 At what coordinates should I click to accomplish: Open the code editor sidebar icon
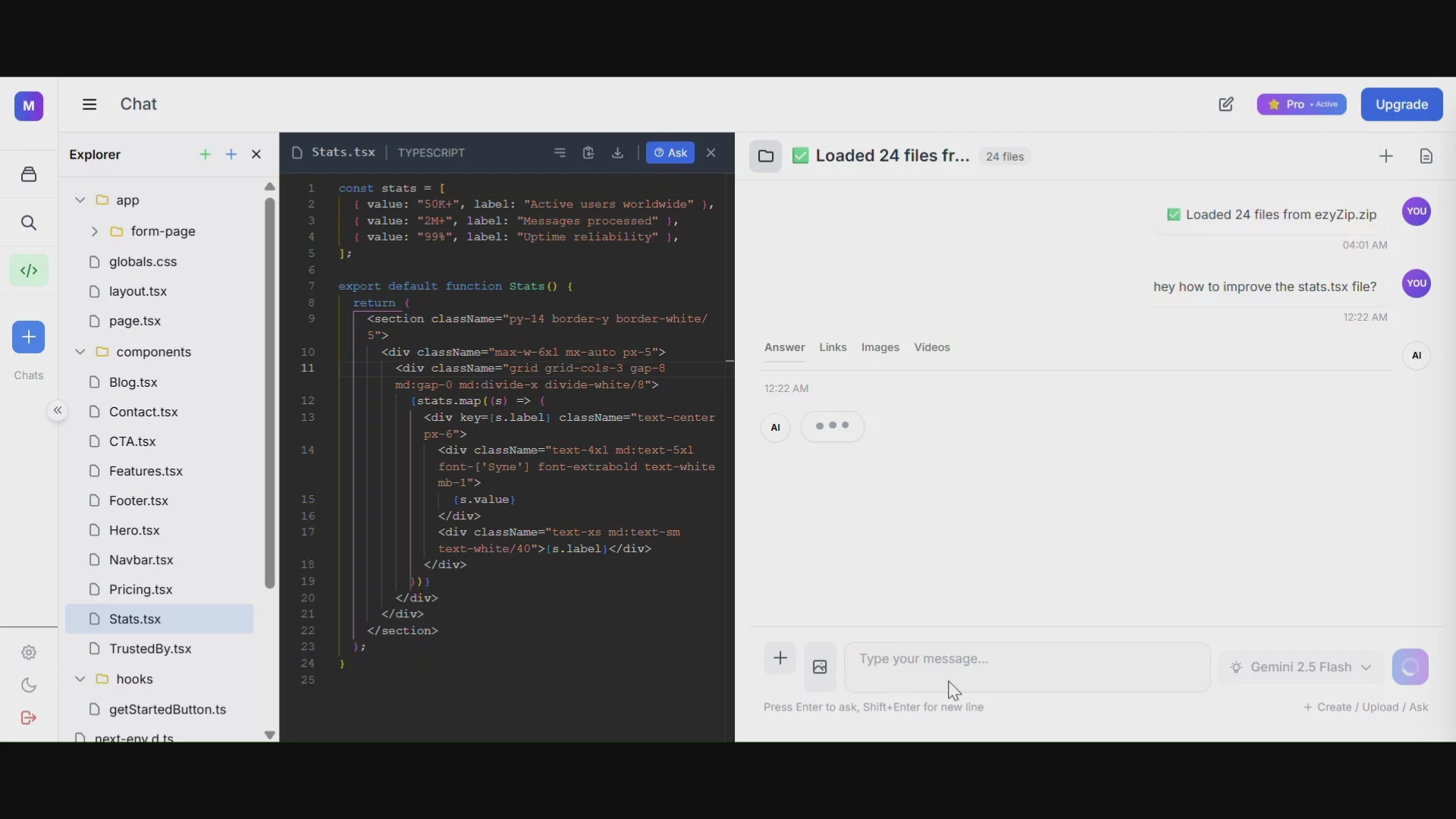[x=29, y=271]
